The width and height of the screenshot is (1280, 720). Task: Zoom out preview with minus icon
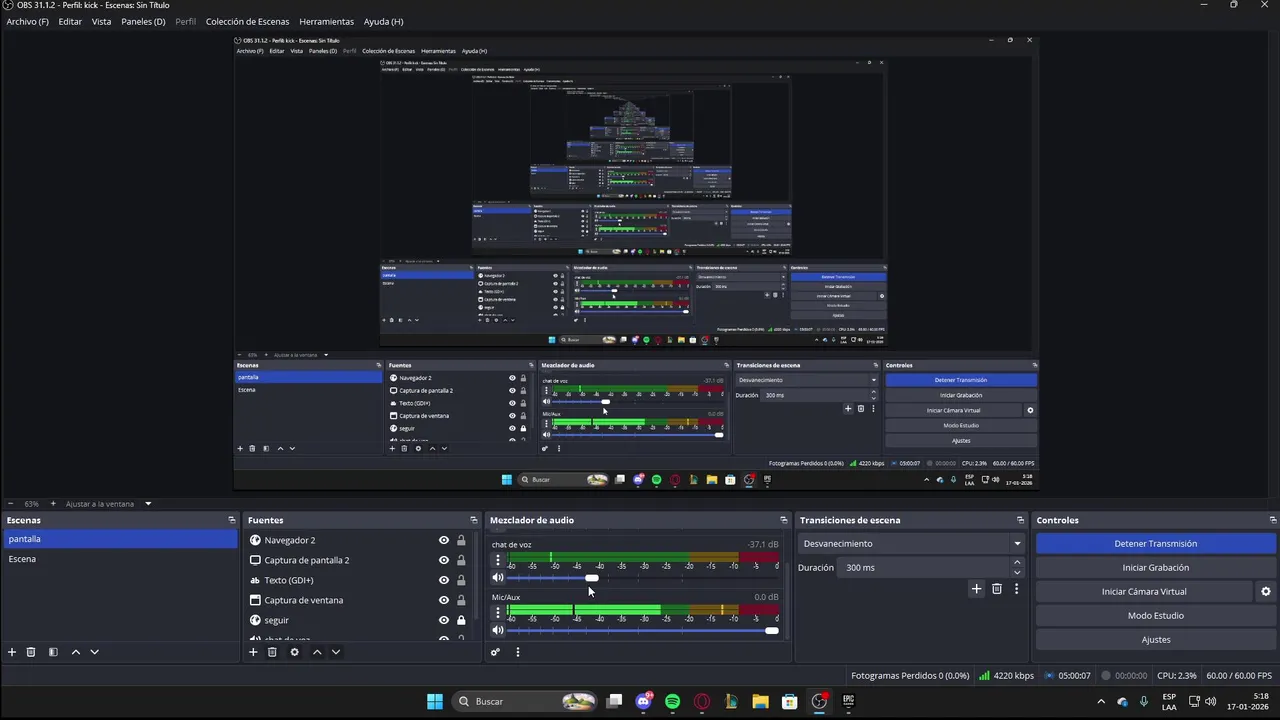pyautogui.click(x=10, y=504)
